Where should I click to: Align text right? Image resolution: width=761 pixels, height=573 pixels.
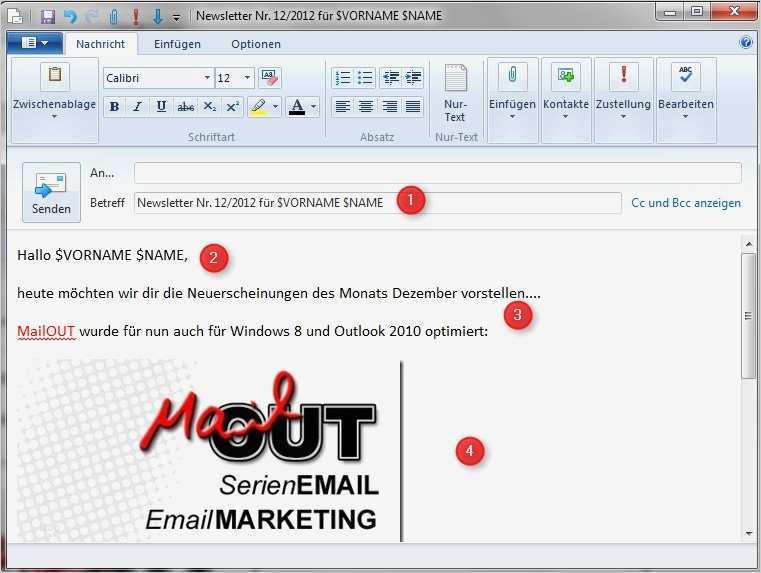tap(389, 106)
